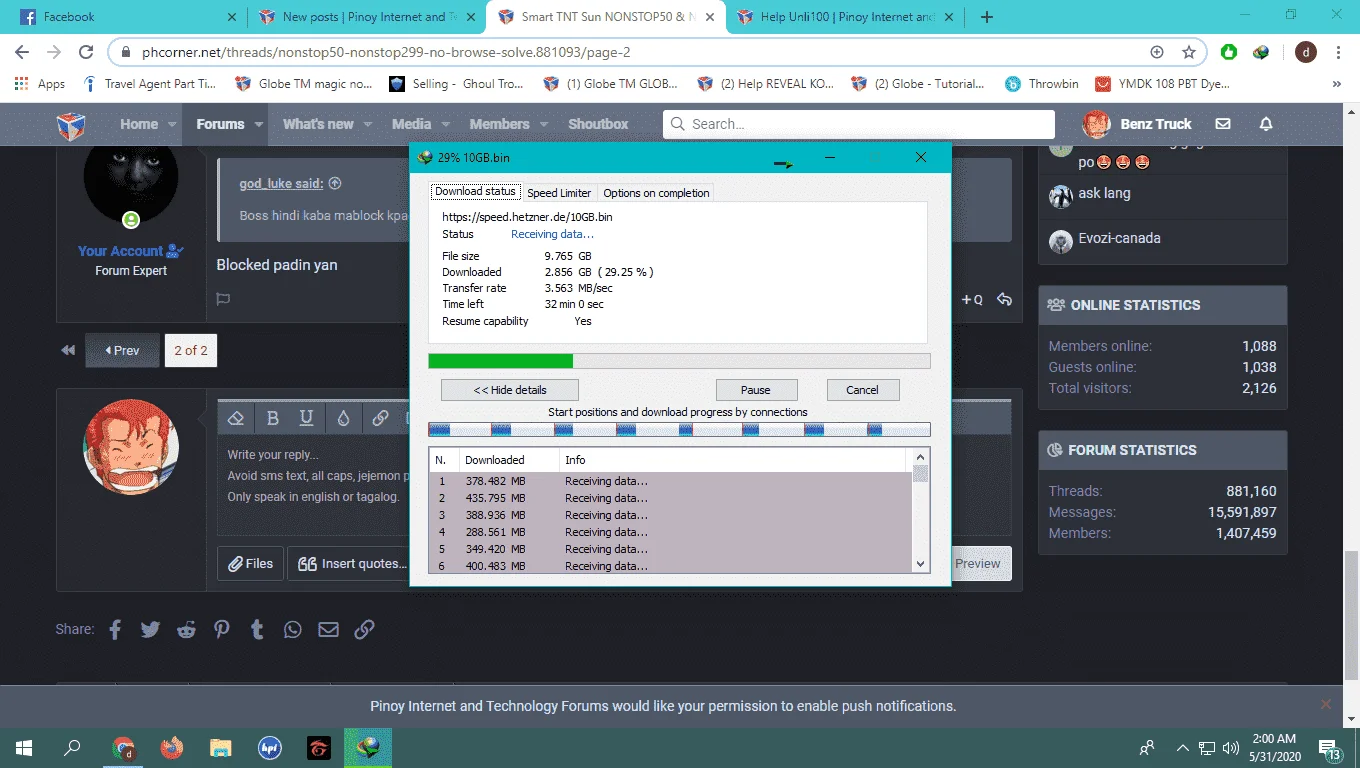
Task: Switch to Speed Limiter tab
Action: pos(559,193)
